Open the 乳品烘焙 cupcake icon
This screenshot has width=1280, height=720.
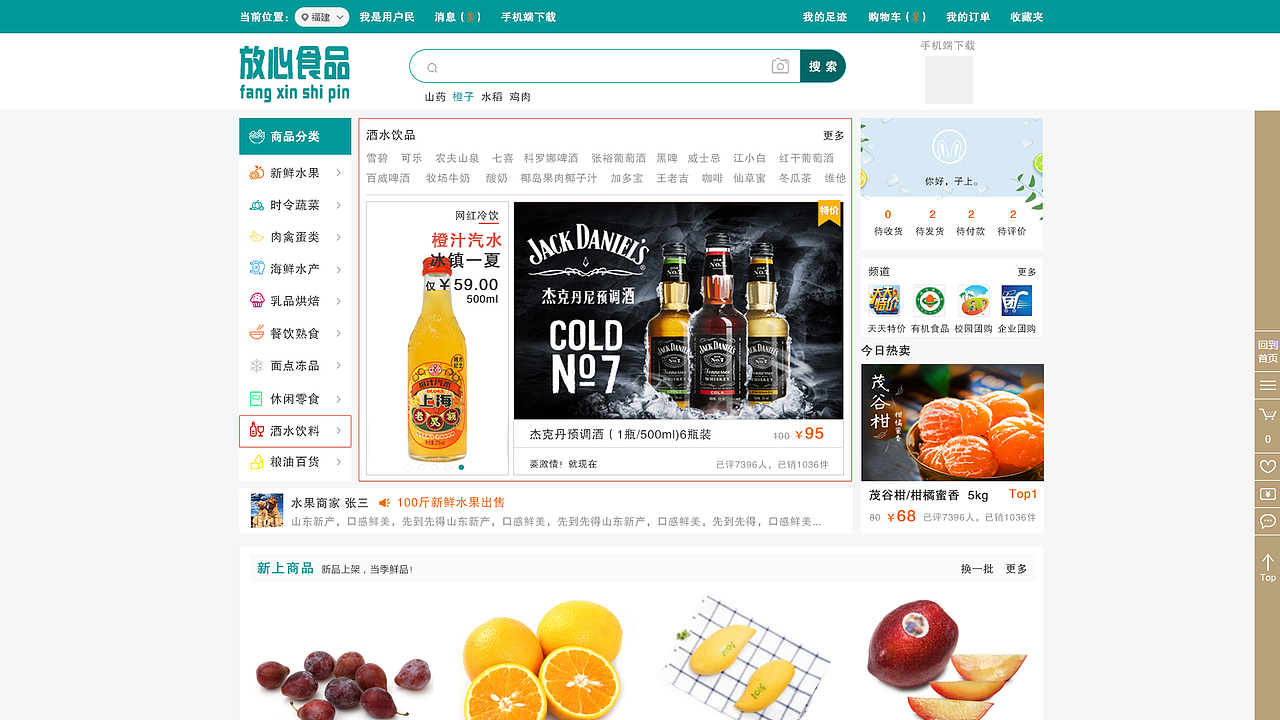tap(256, 301)
